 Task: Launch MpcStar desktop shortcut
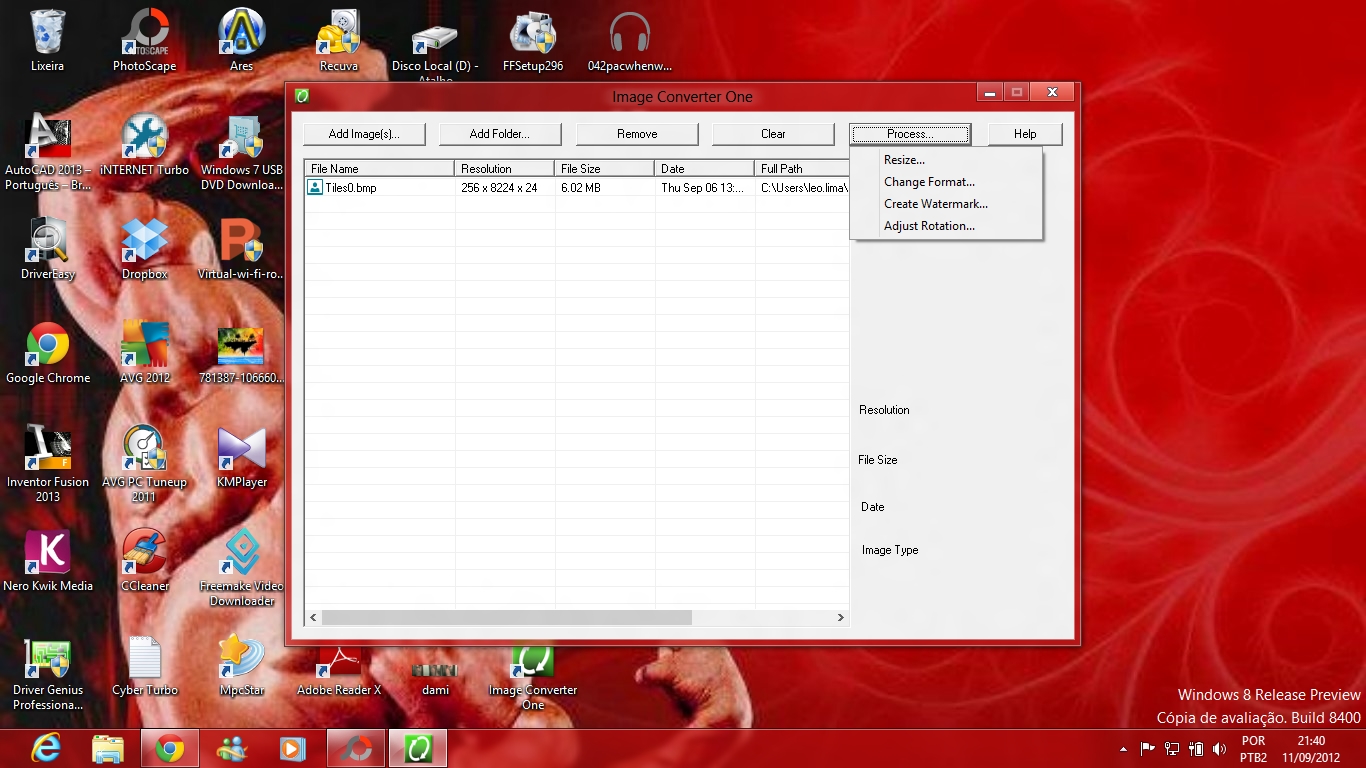pos(242,665)
